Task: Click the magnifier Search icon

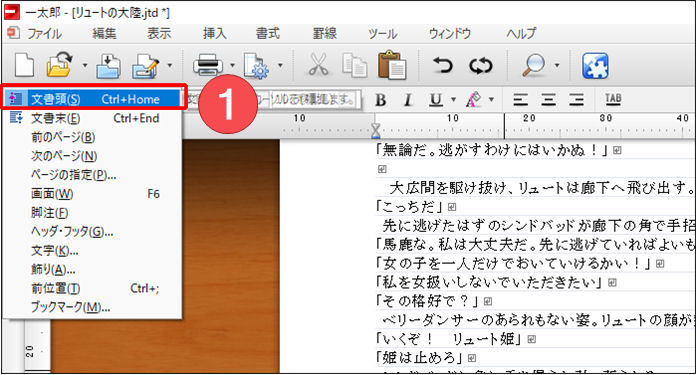Action: point(533,65)
